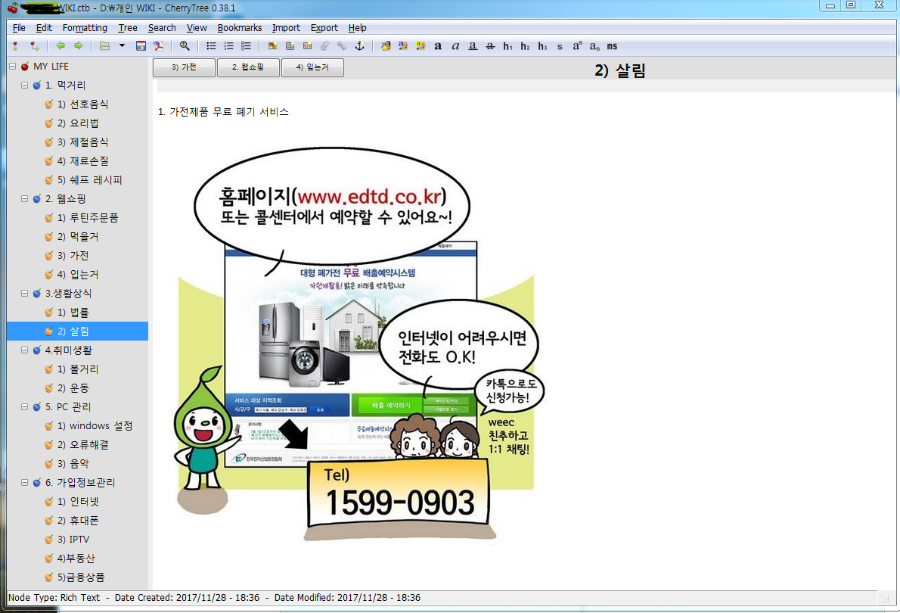Collapse the 1. 먹거리 tree node
This screenshot has height=613, width=900.
[25, 86]
